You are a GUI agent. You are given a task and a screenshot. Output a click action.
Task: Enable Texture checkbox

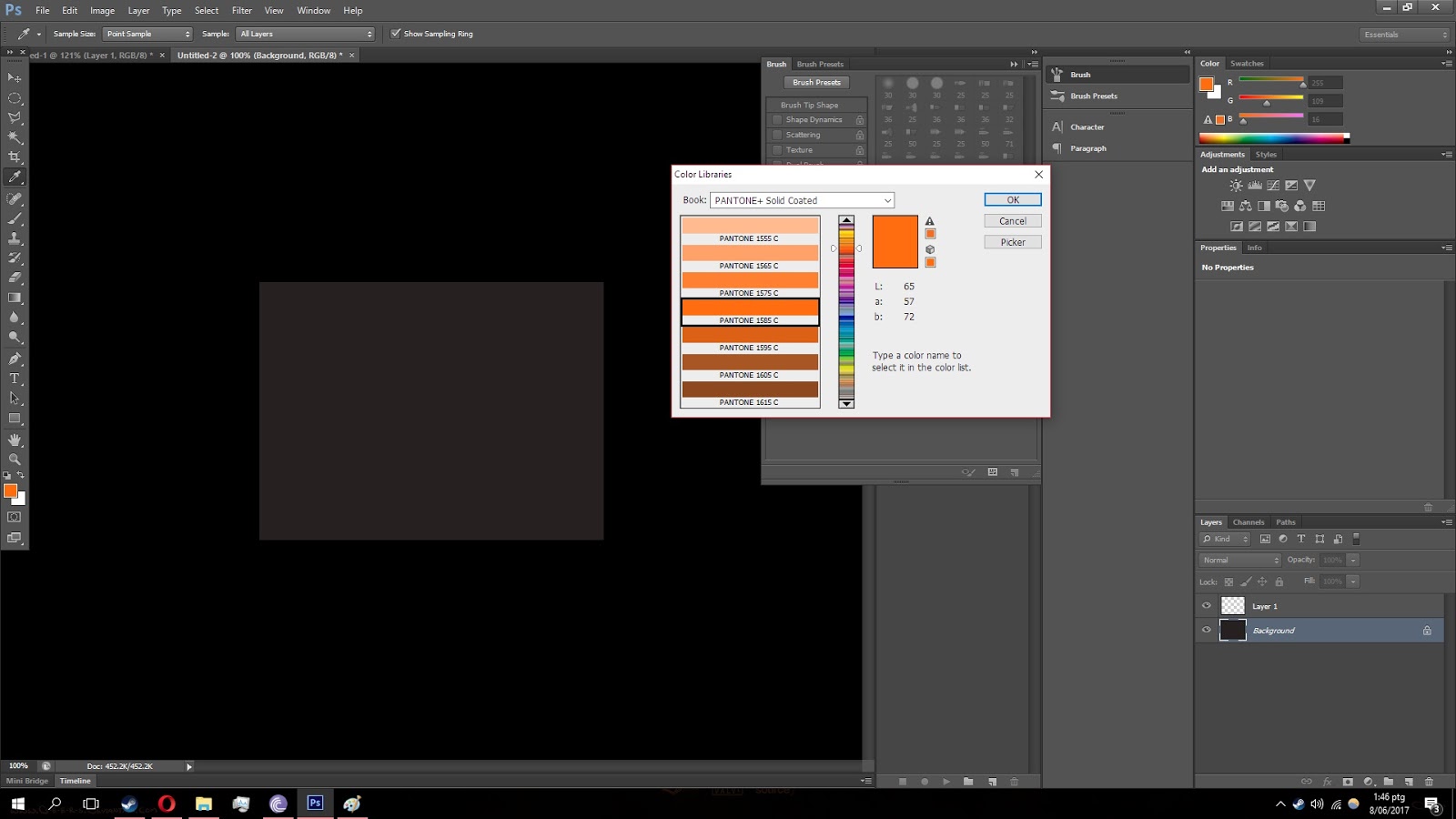click(777, 150)
